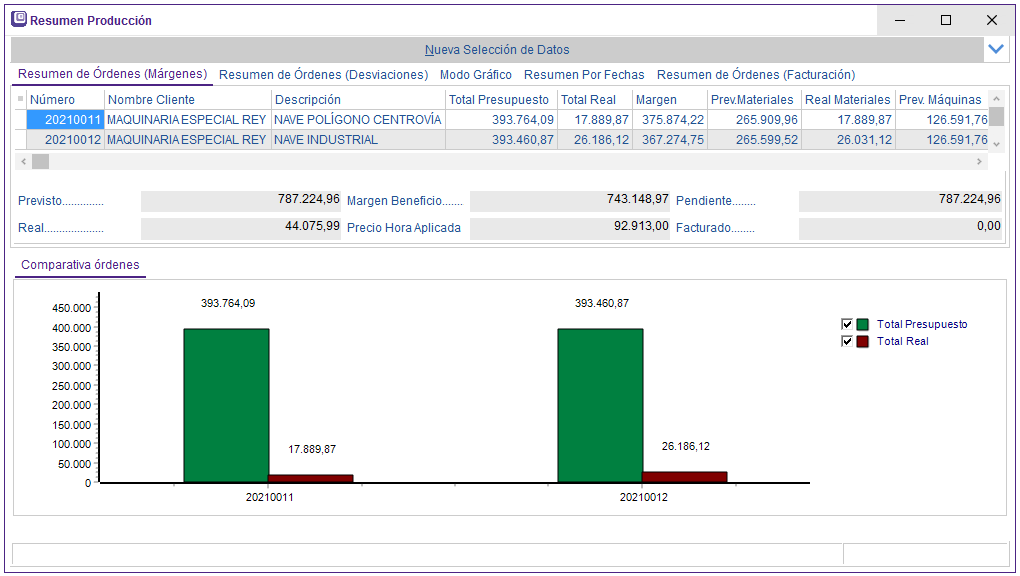The width and height of the screenshot is (1020, 576).
Task: Click the green Total Presupuesto legend swatch
Action: click(x=863, y=324)
